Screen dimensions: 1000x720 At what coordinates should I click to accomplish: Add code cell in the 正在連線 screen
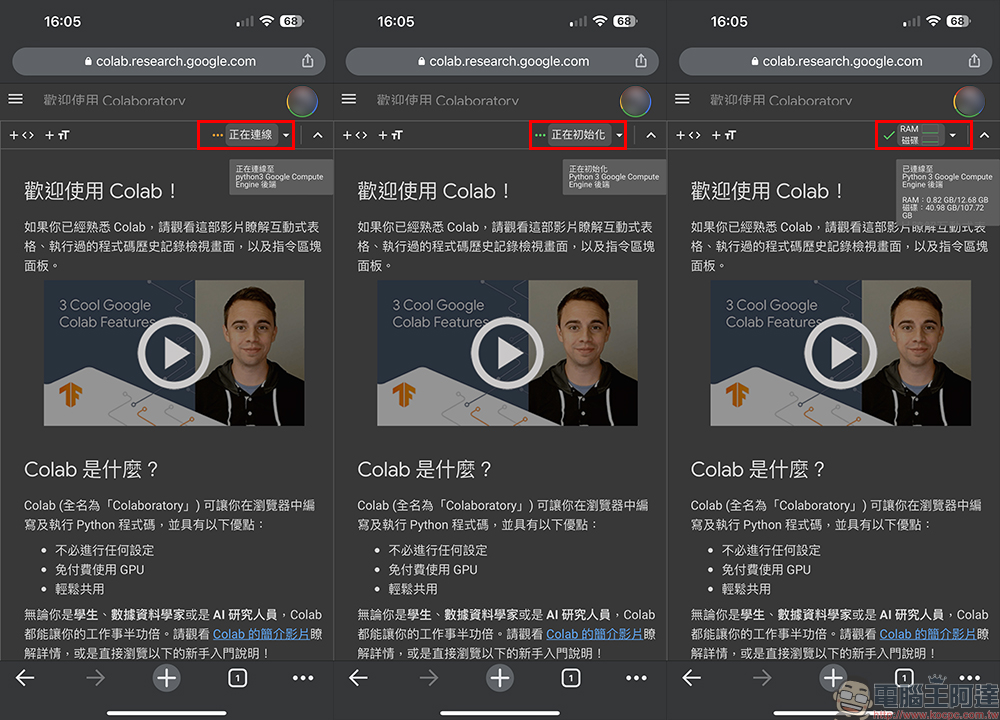tap(22, 135)
